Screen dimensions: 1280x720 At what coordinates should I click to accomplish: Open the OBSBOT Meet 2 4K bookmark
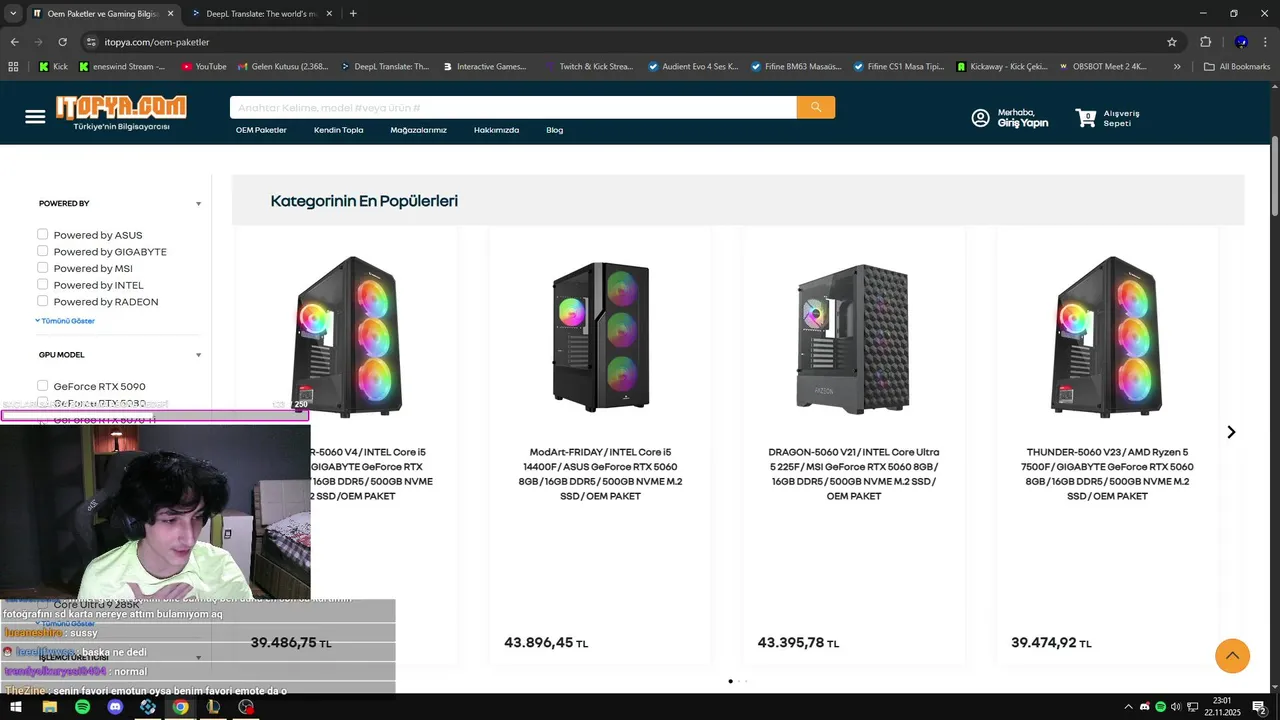point(1102,67)
